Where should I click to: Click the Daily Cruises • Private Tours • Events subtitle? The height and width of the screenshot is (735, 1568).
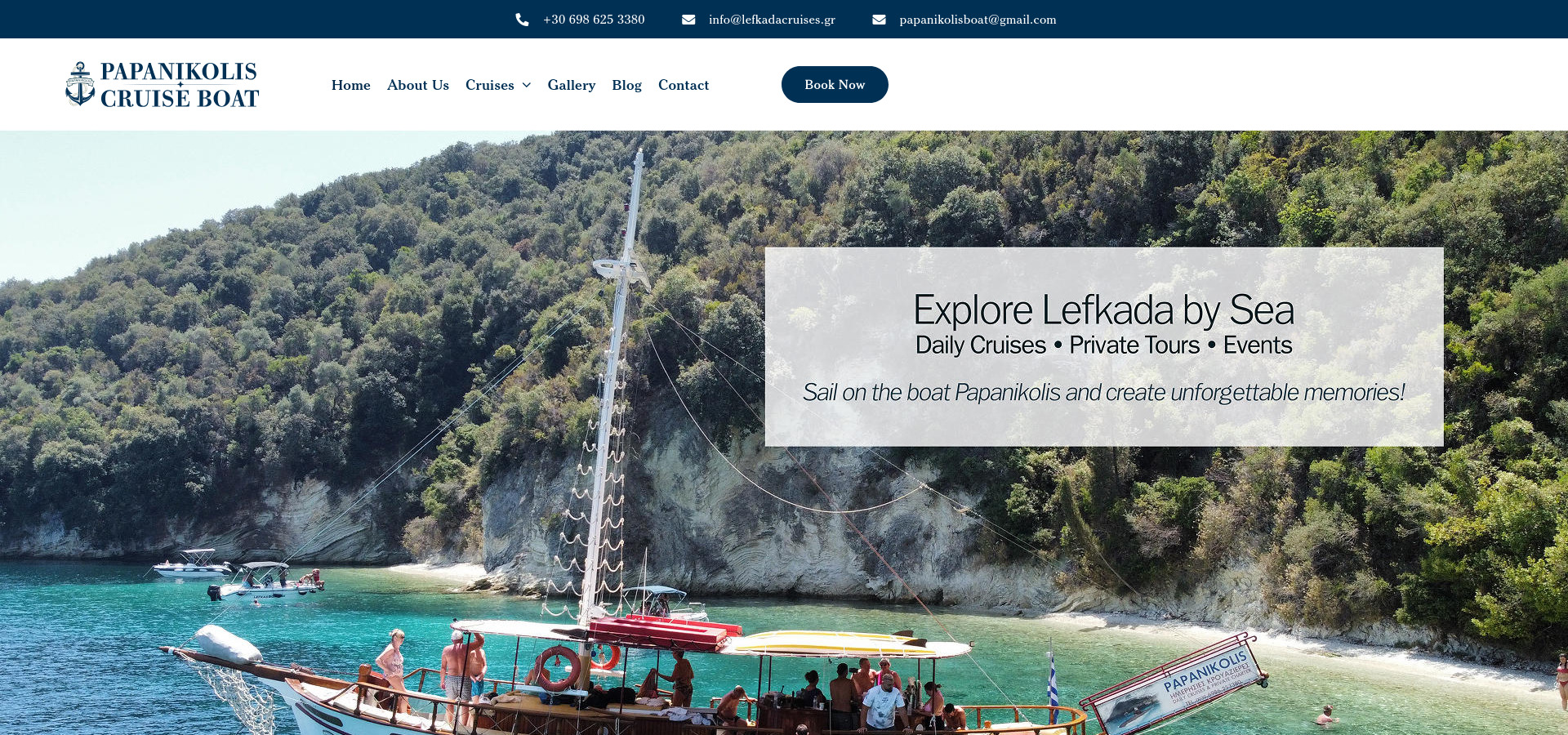pyautogui.click(x=1103, y=345)
